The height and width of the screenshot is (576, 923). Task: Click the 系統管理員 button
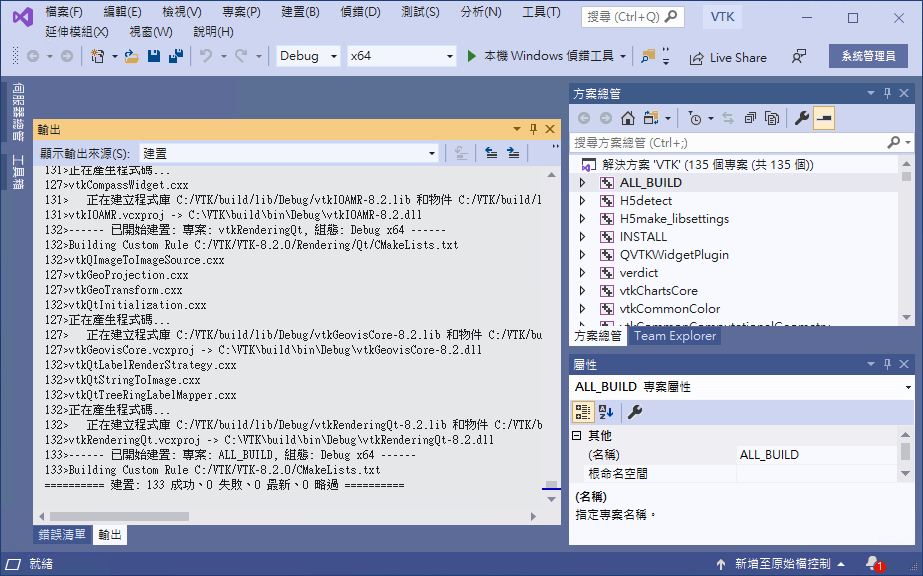point(868,56)
